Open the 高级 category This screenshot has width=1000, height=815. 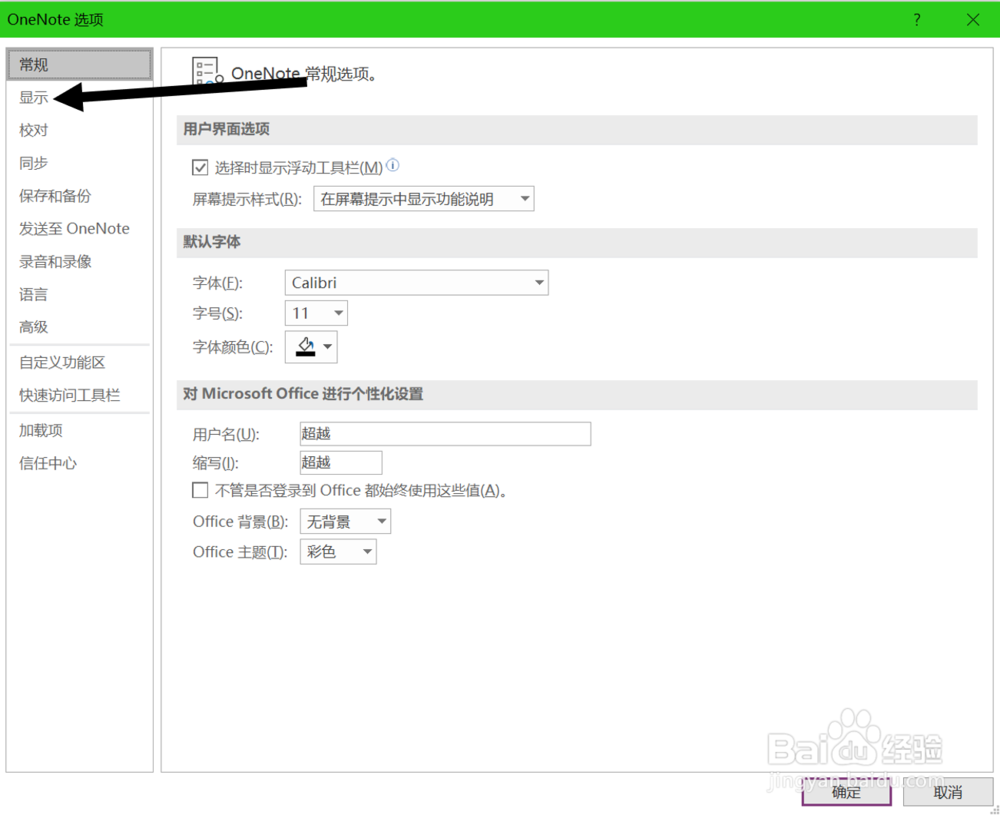pos(80,327)
